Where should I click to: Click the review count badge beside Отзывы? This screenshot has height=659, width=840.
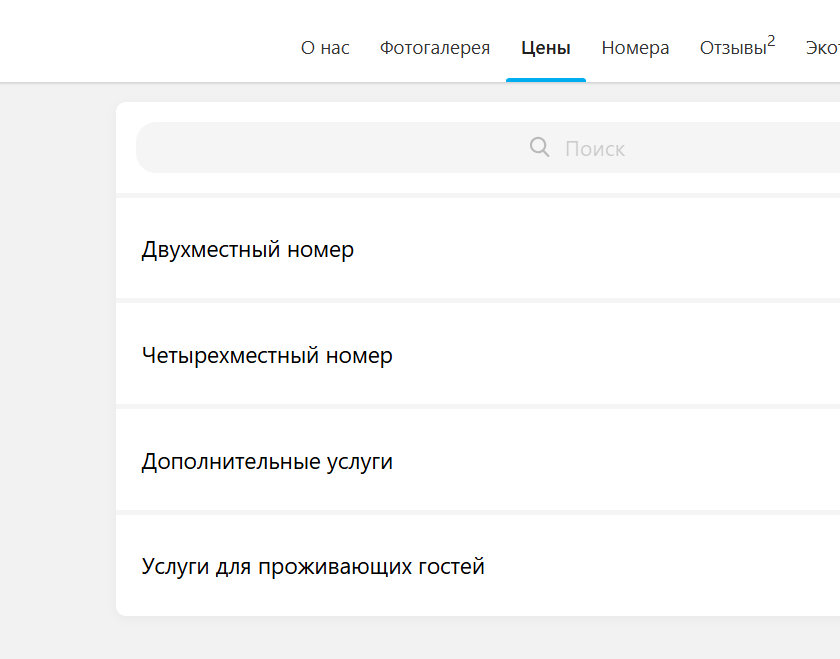click(771, 41)
